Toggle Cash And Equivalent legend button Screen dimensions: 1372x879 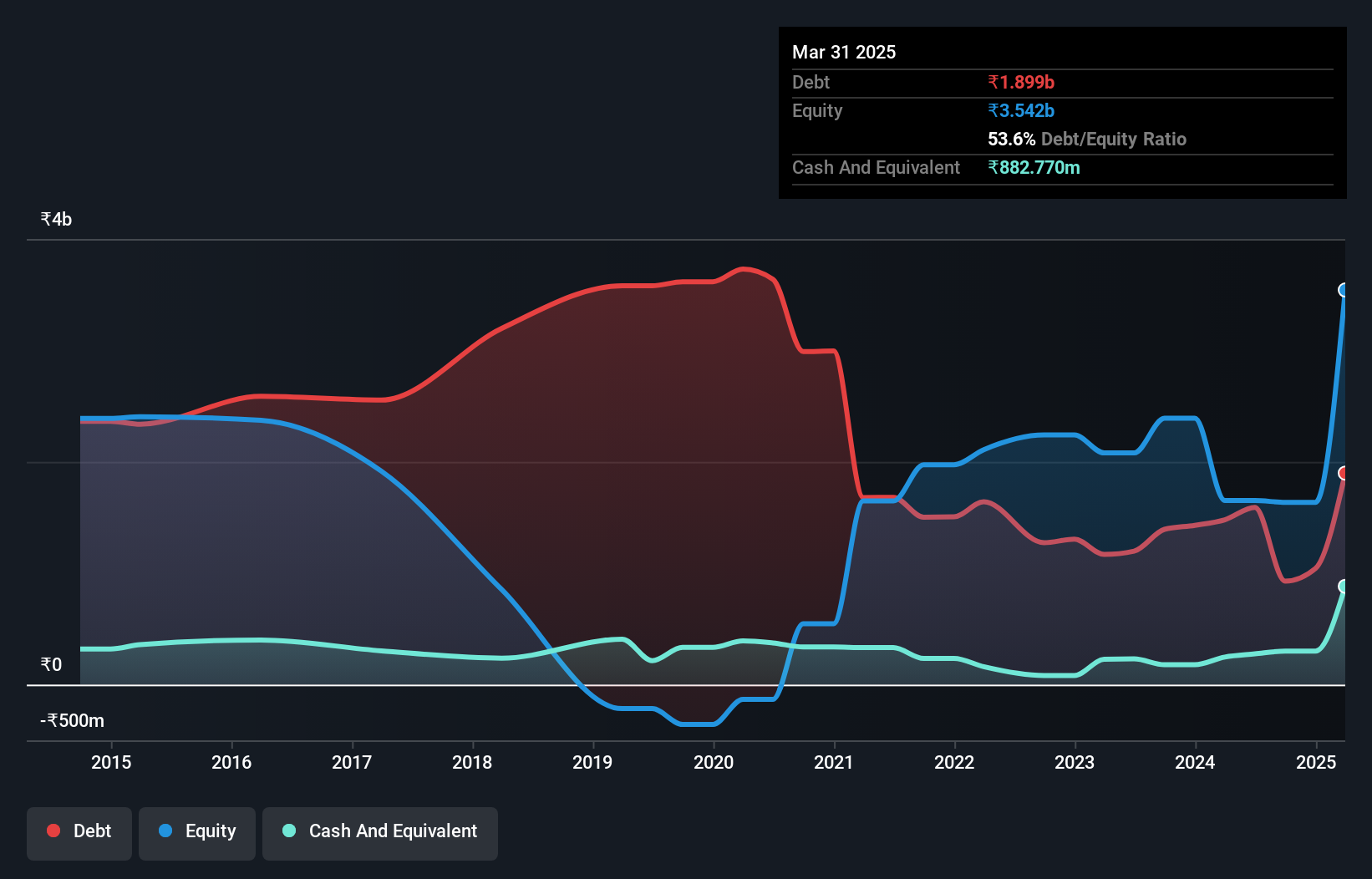click(x=380, y=833)
